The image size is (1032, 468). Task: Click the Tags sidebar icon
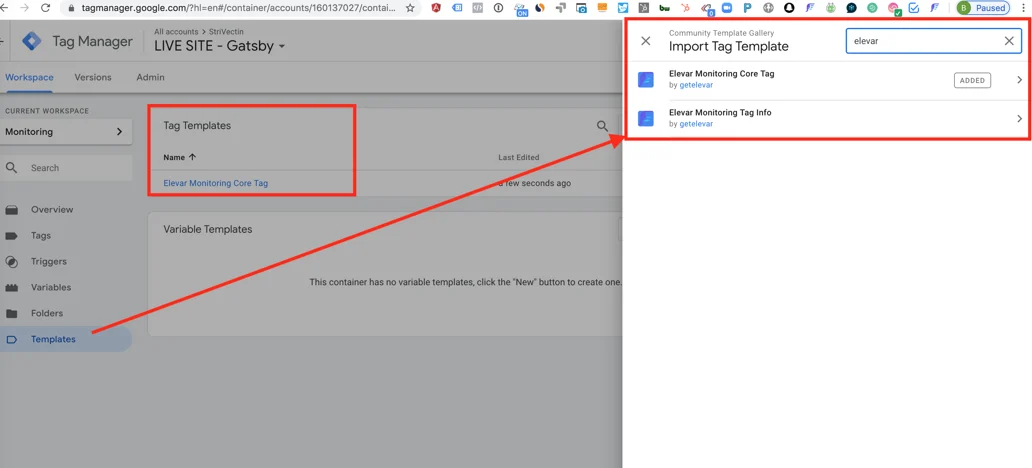coord(11,236)
